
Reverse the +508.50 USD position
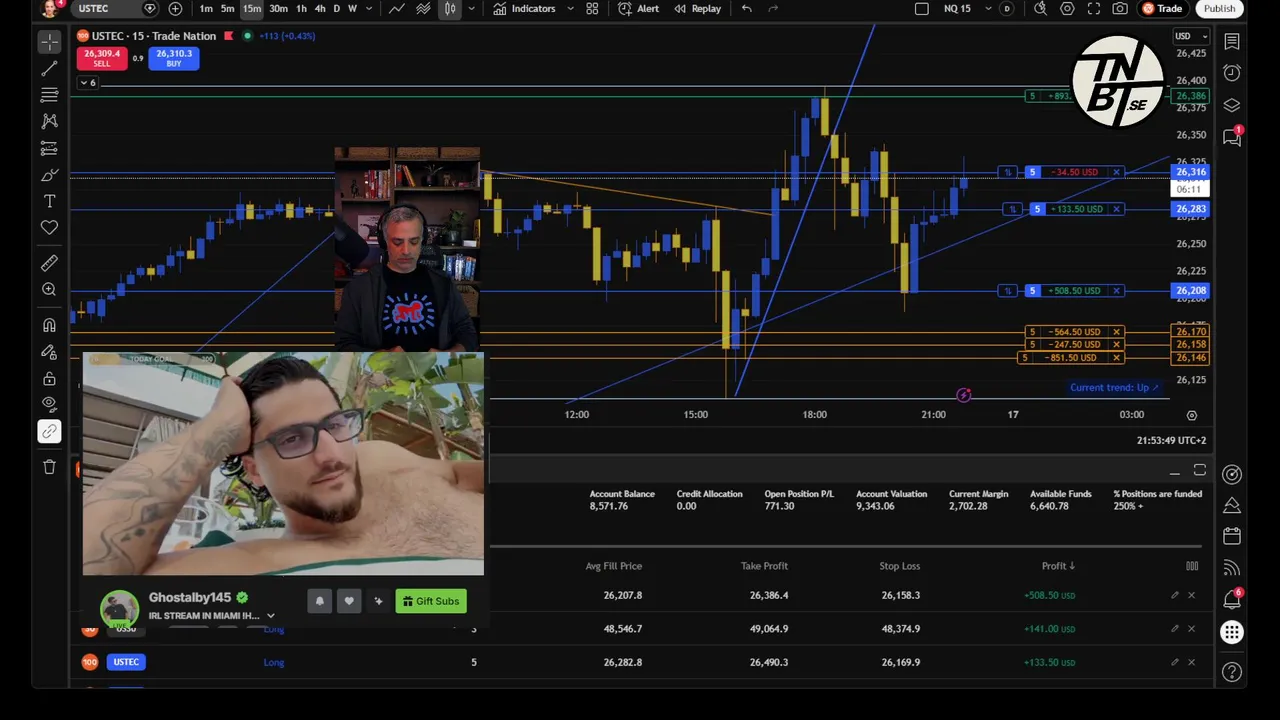click(1008, 291)
